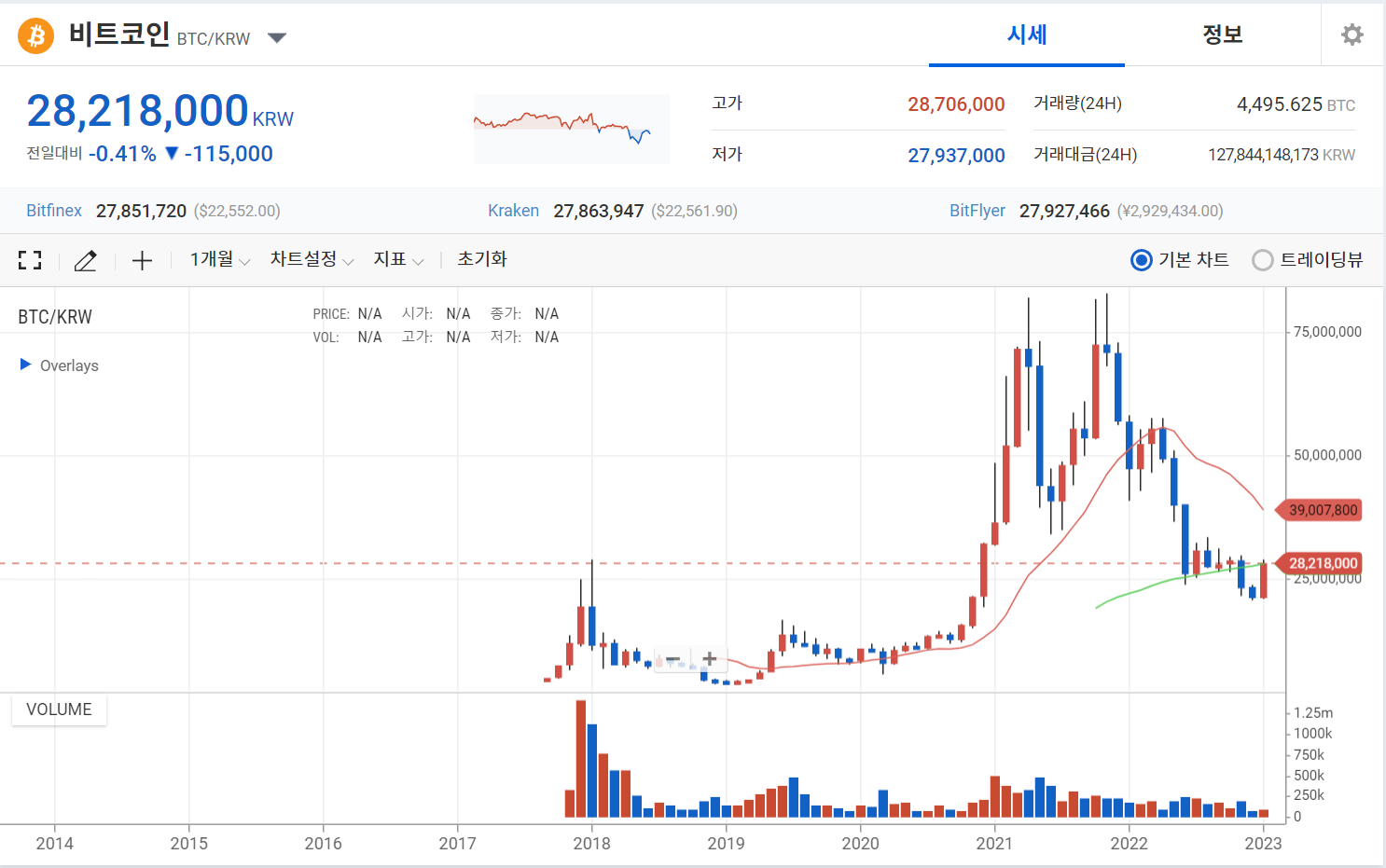Viewport: 1386px width, 868px height.
Task: Open the 지표 indicators dropdown
Action: coord(398,260)
